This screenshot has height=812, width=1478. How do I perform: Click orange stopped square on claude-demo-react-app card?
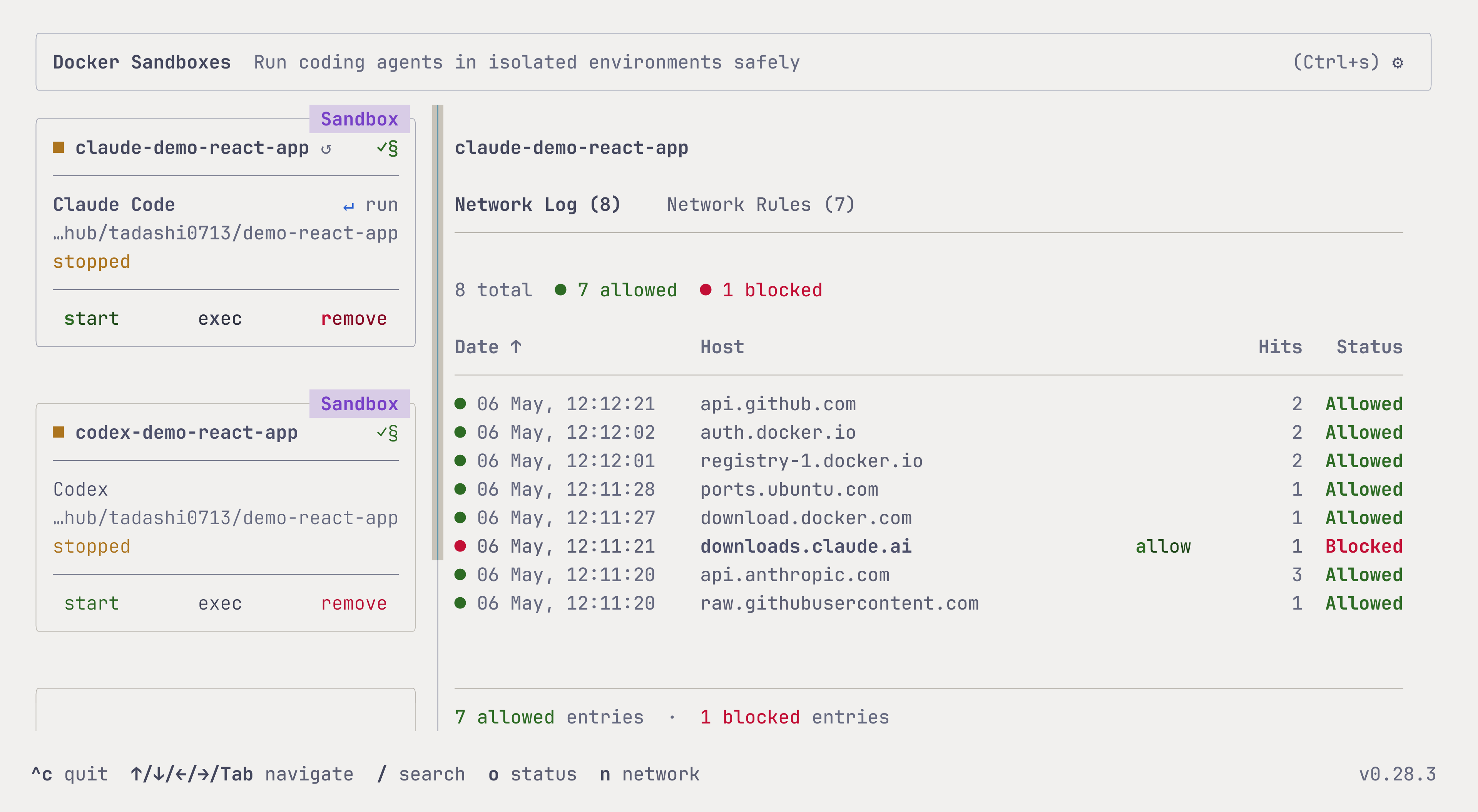click(59, 147)
